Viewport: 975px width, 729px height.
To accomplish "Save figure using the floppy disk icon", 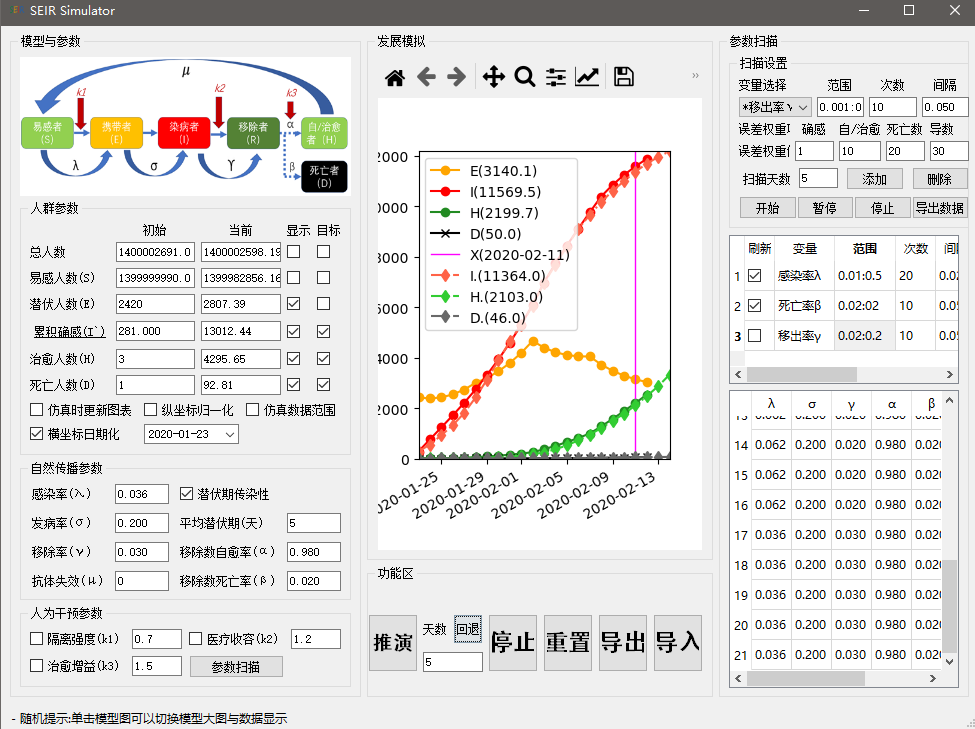I will point(624,77).
